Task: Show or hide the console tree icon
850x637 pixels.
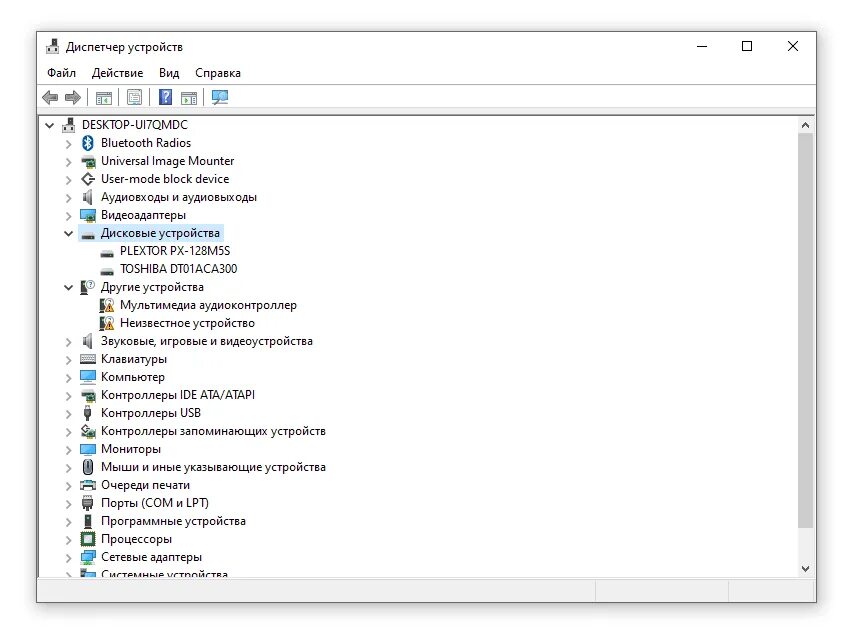Action: click(x=104, y=98)
